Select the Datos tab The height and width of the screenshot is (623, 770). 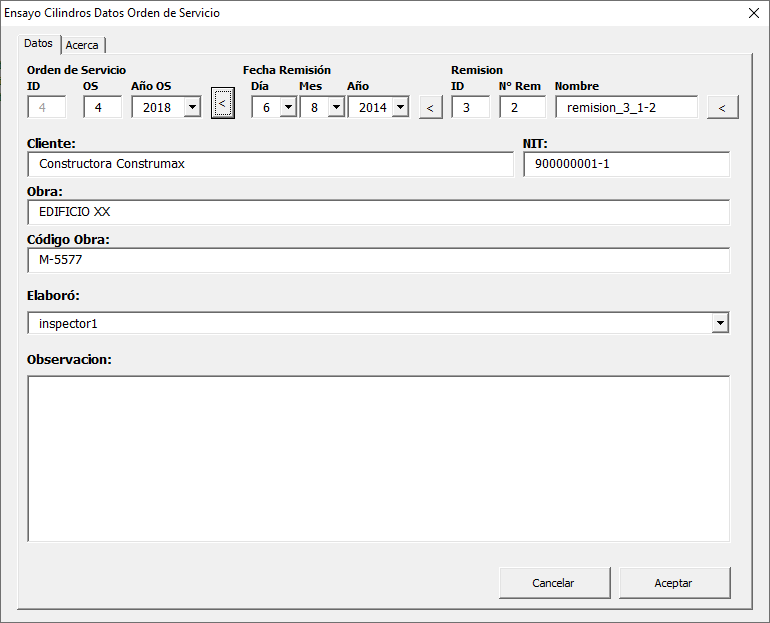tap(39, 44)
